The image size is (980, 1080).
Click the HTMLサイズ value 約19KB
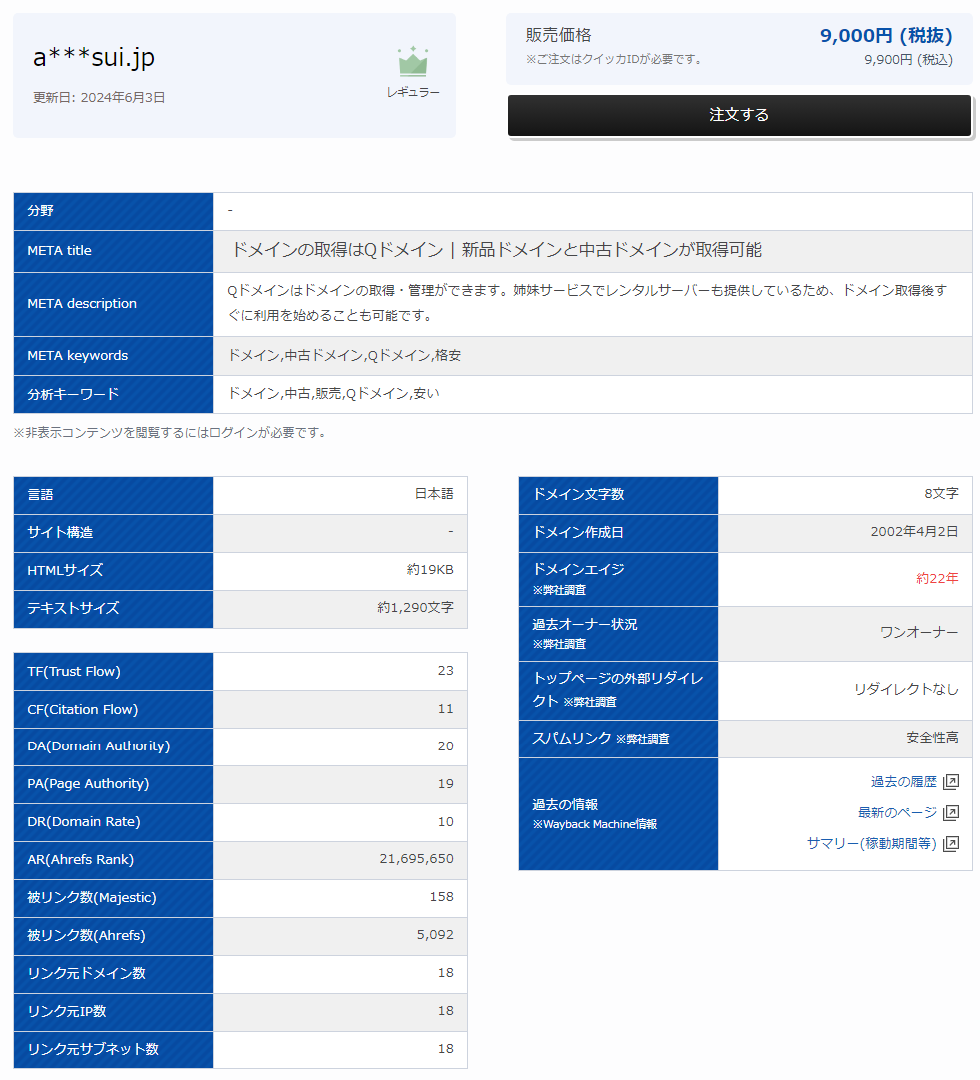point(430,570)
